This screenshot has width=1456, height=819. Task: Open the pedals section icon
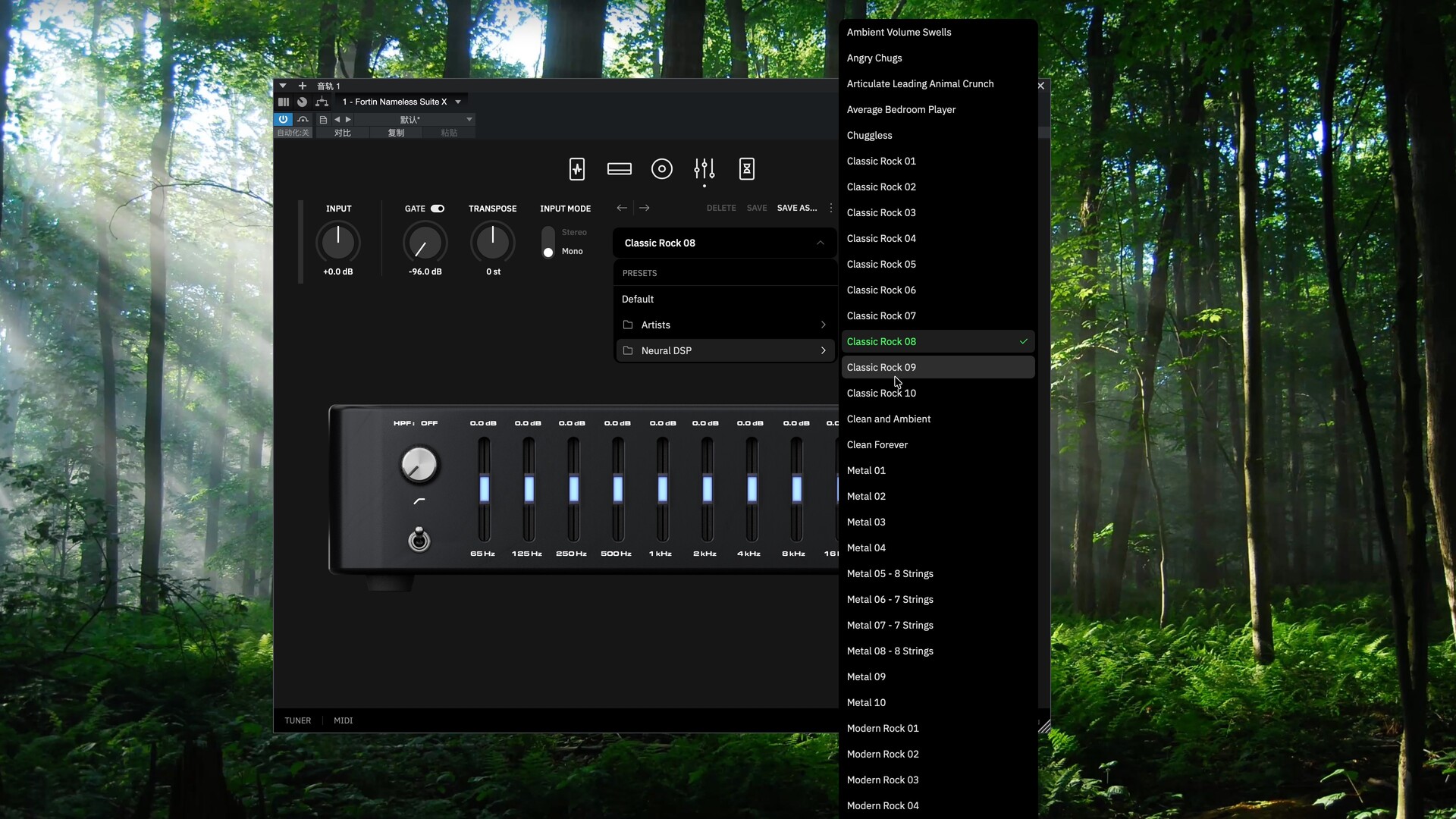tap(577, 168)
